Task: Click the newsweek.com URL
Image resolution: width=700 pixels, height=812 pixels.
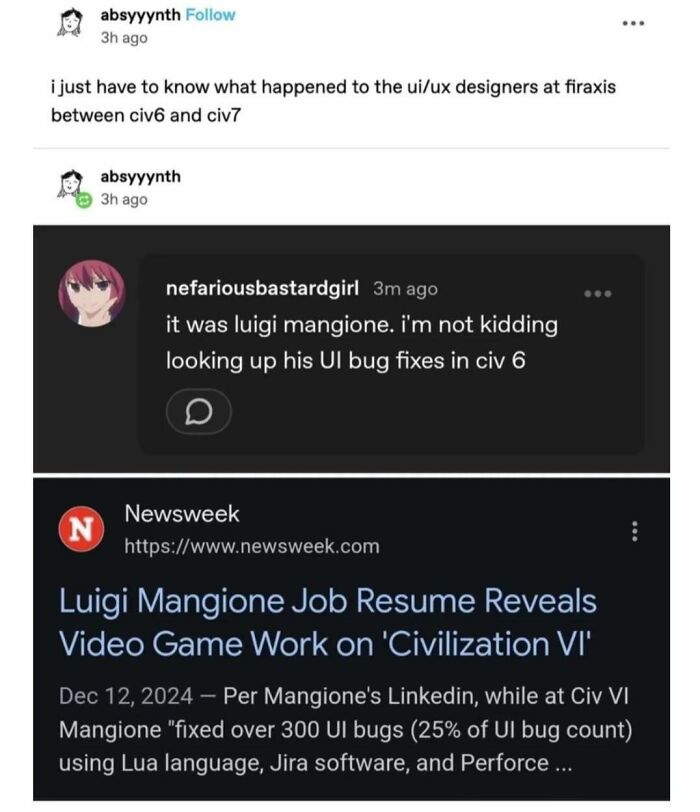Action: [x=252, y=545]
